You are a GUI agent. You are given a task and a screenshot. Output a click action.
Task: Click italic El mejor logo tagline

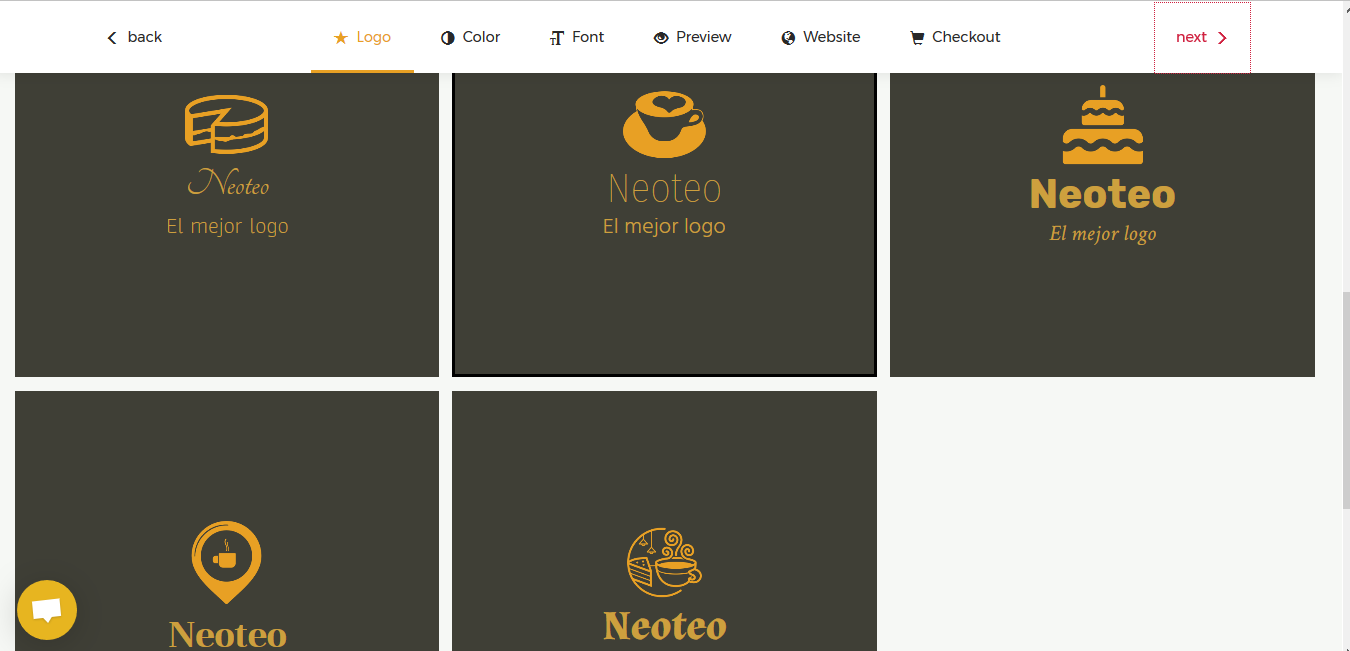[1102, 234]
